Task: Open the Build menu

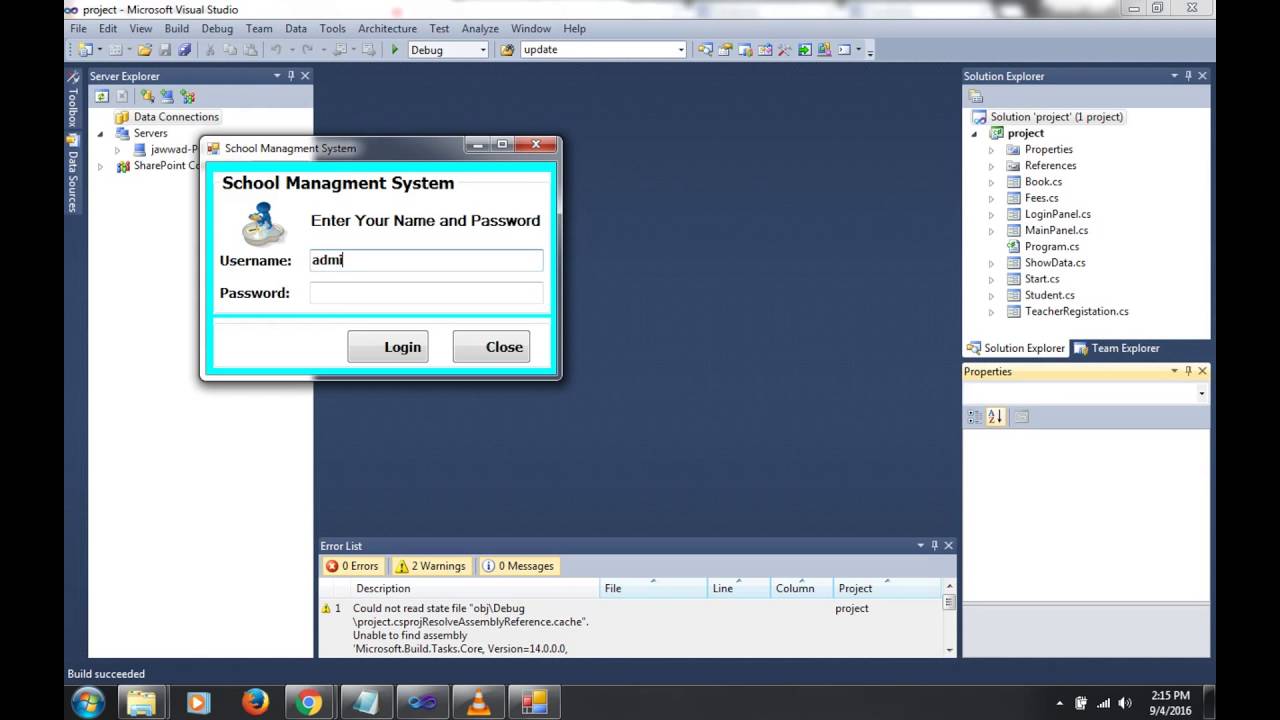Action: (176, 29)
